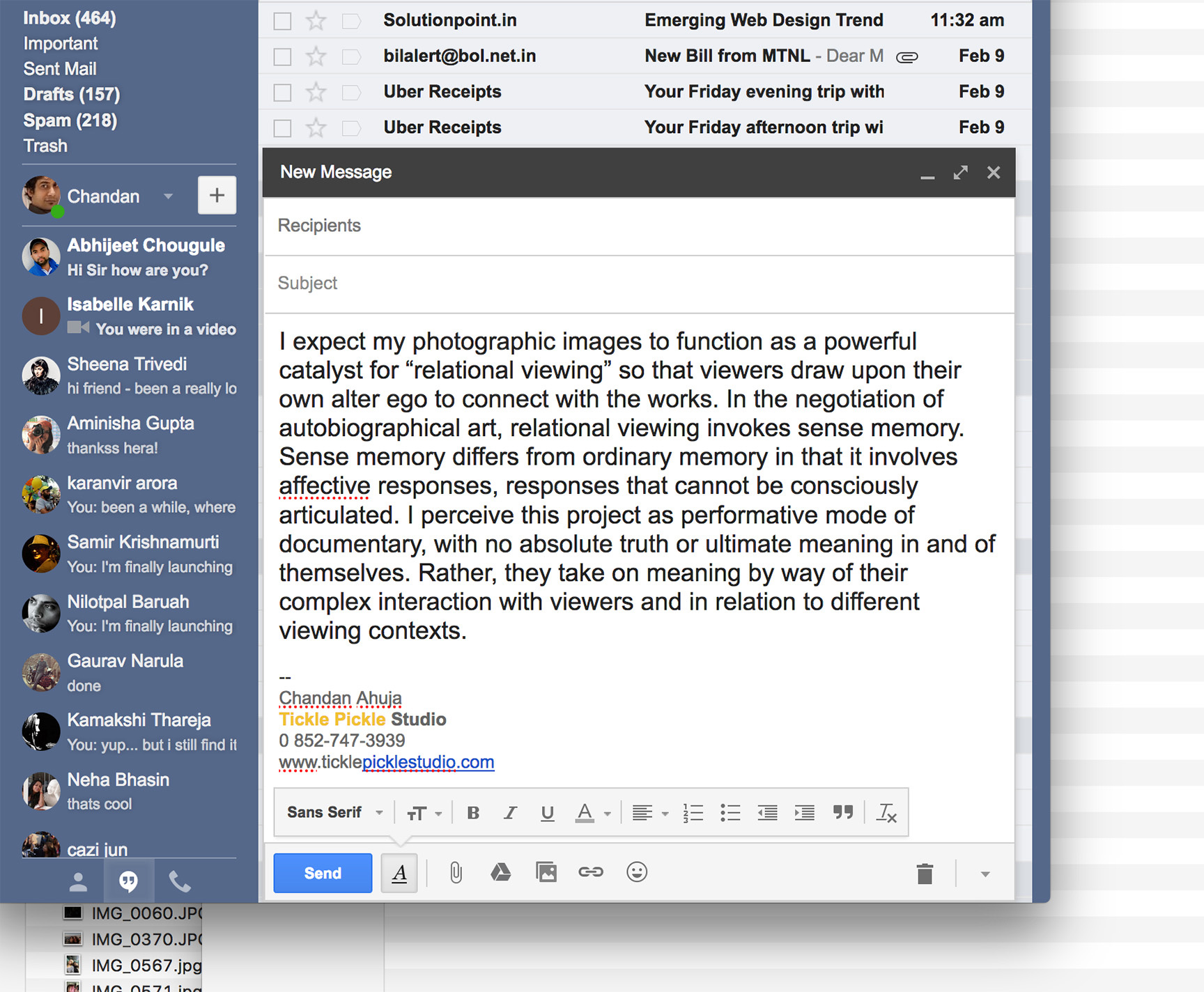This screenshot has height=992, width=1204.
Task: Open the Drafts (157) folder
Action: coord(72,94)
